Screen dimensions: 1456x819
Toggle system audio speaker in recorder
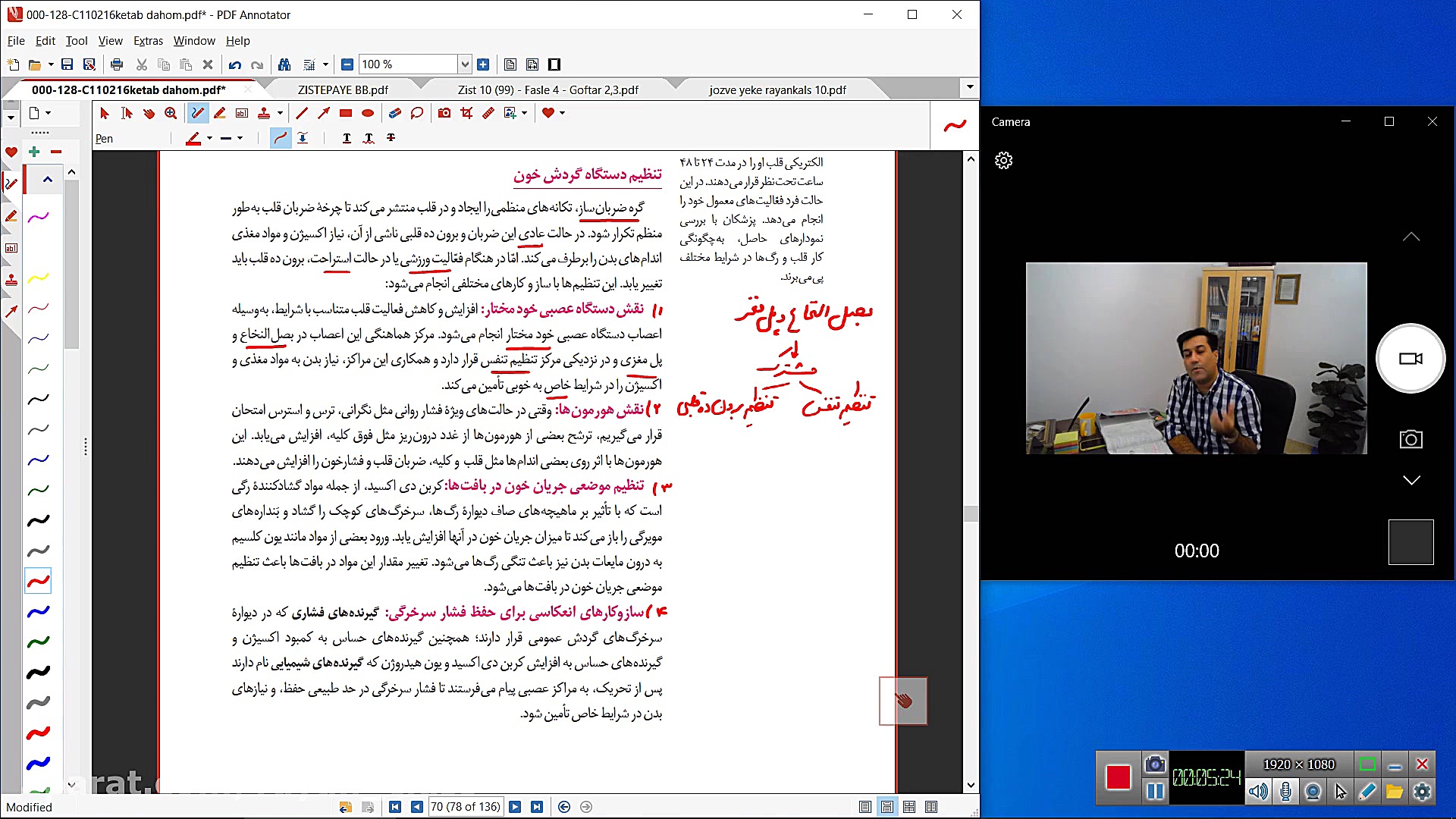point(1257,792)
